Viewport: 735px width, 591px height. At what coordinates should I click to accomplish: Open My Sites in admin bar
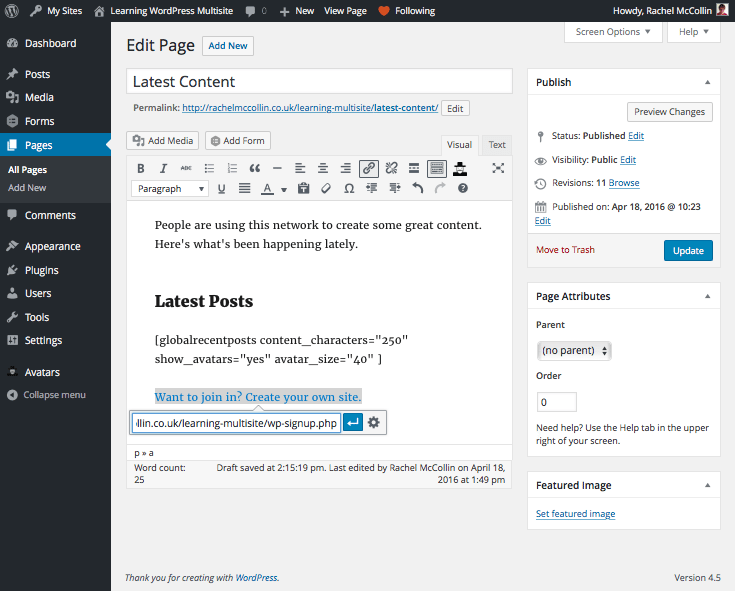[56, 11]
